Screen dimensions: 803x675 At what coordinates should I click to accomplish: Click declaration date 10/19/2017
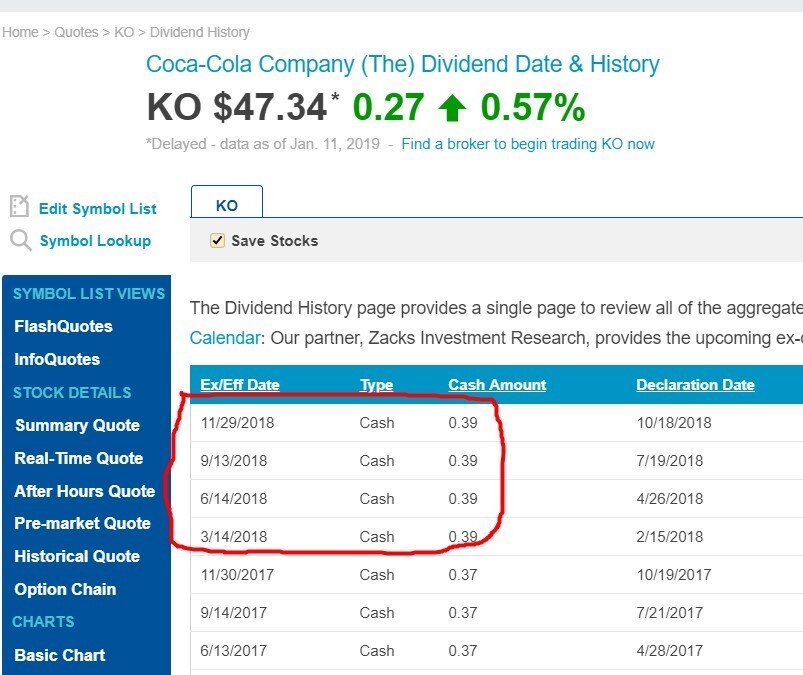click(674, 574)
